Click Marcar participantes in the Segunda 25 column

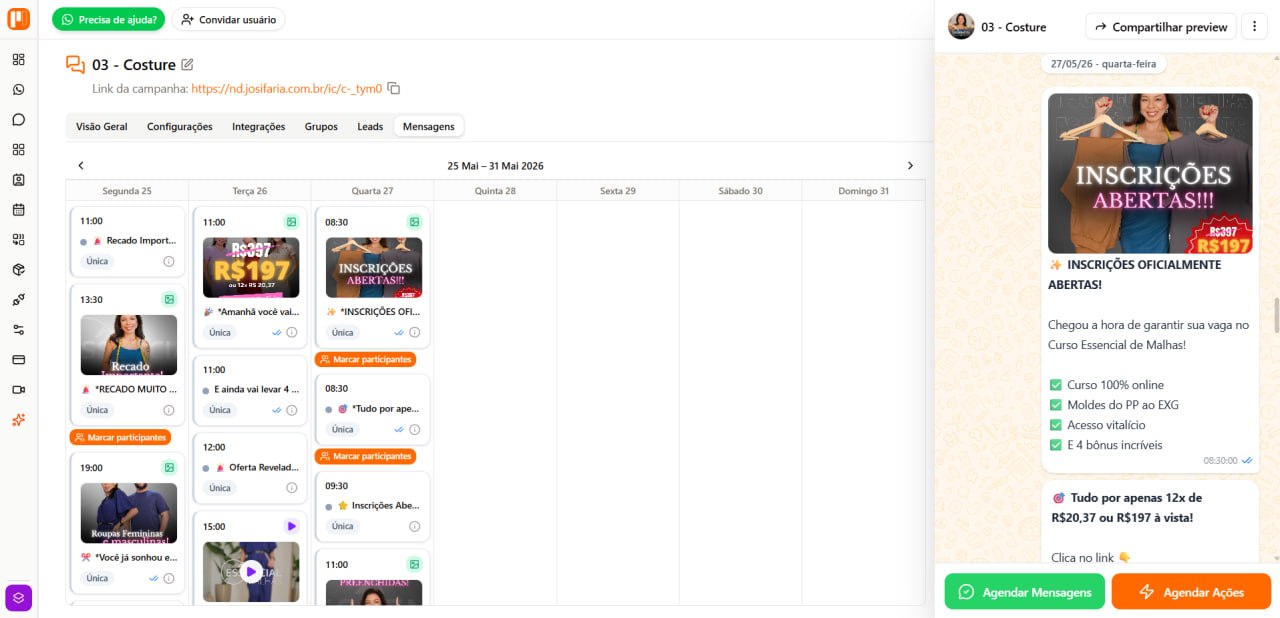[120, 437]
